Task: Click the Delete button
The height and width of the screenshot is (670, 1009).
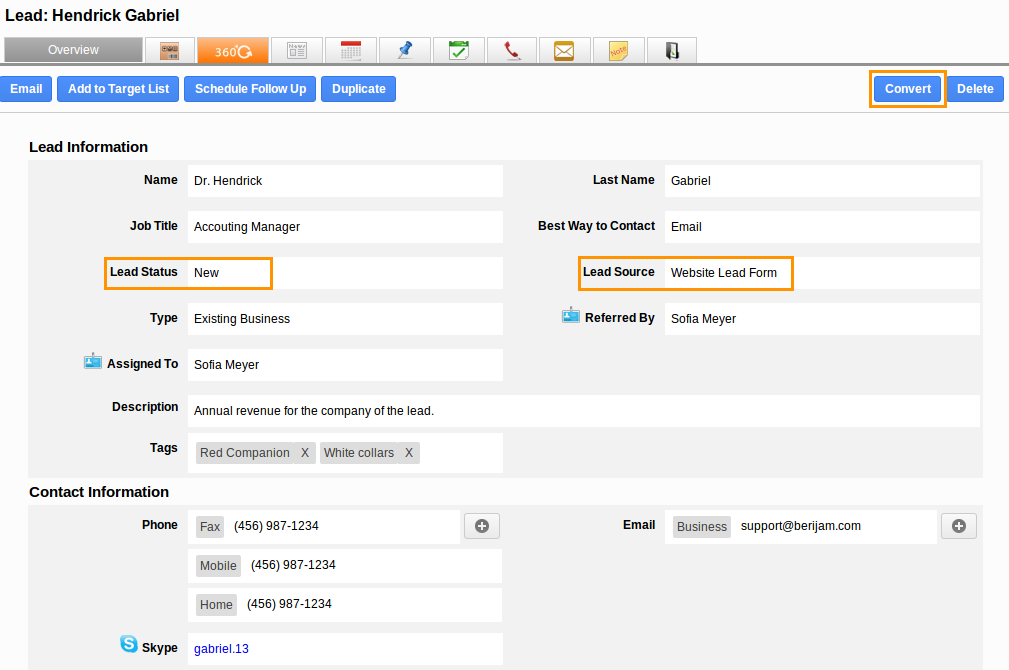Action: pos(975,89)
